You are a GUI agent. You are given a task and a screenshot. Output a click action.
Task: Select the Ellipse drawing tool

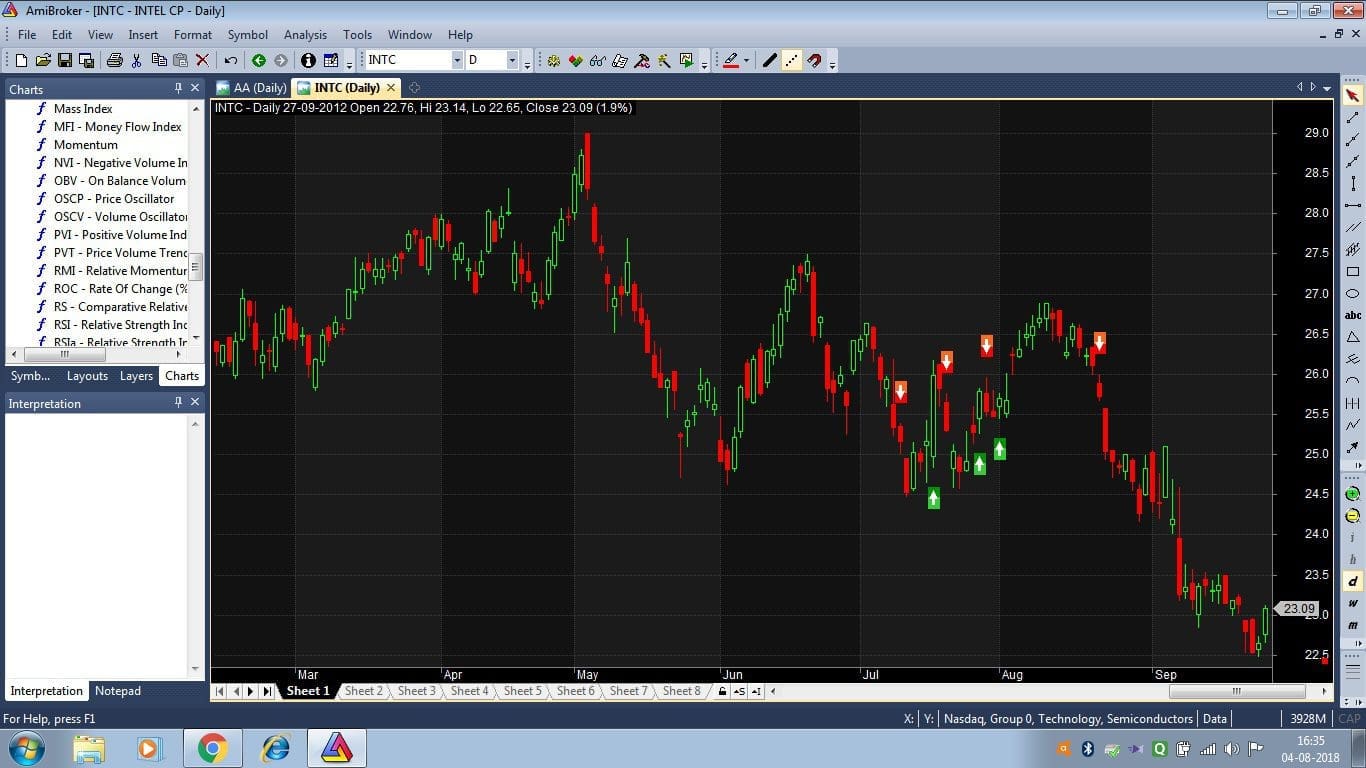tap(1352, 293)
